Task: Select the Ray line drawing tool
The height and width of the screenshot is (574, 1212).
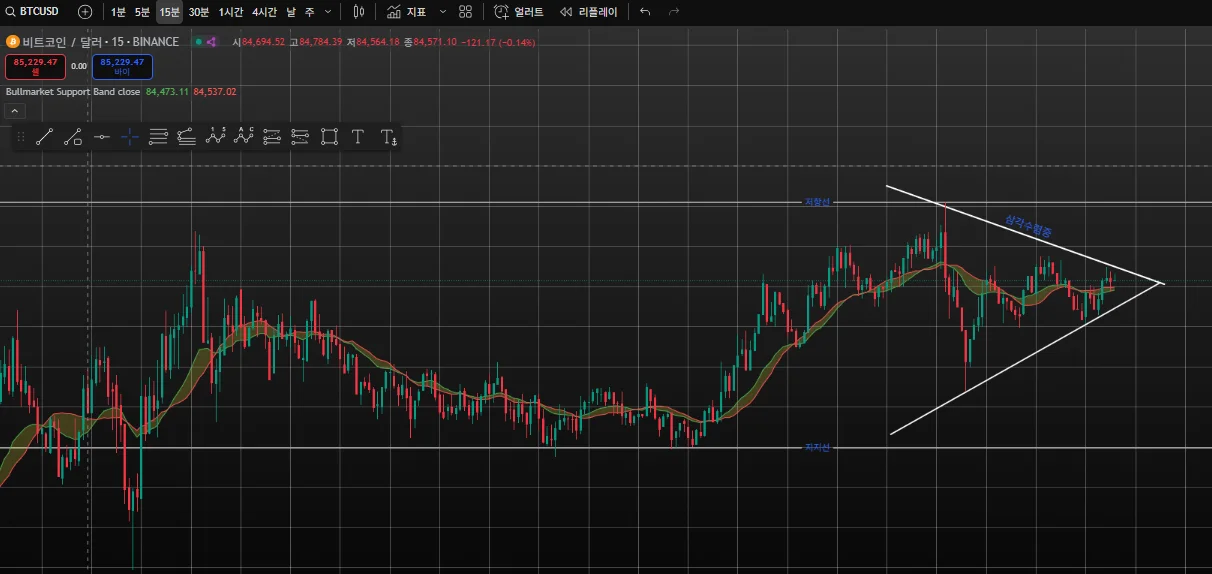Action: (x=73, y=137)
